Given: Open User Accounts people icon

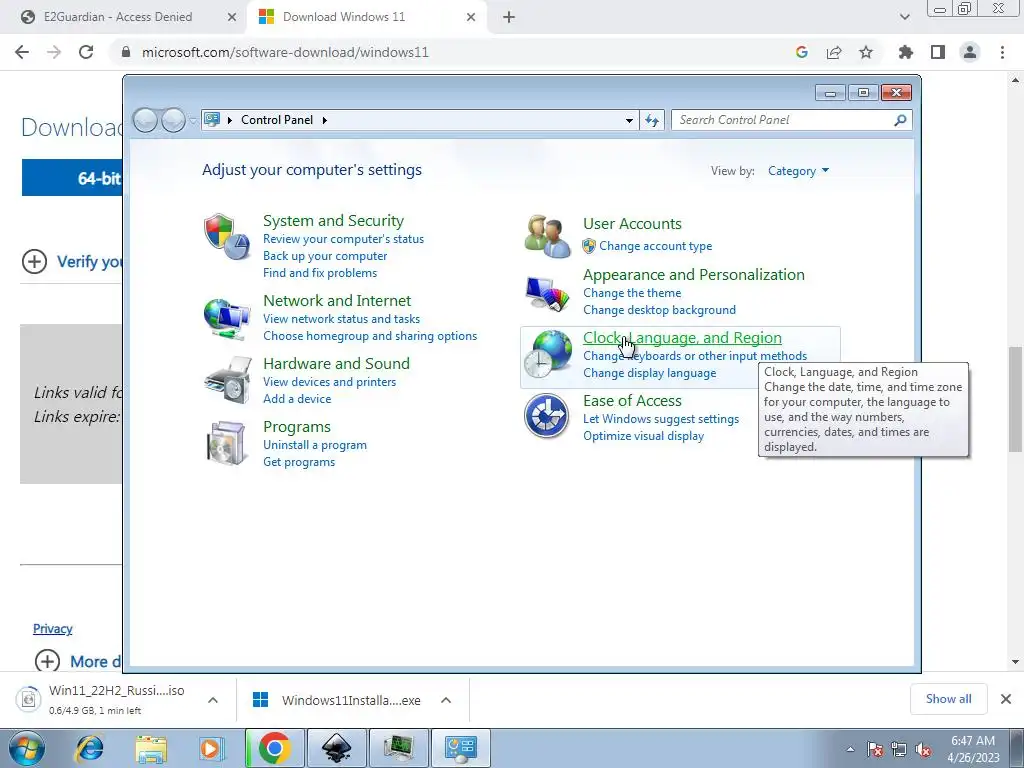Looking at the screenshot, I should (547, 236).
